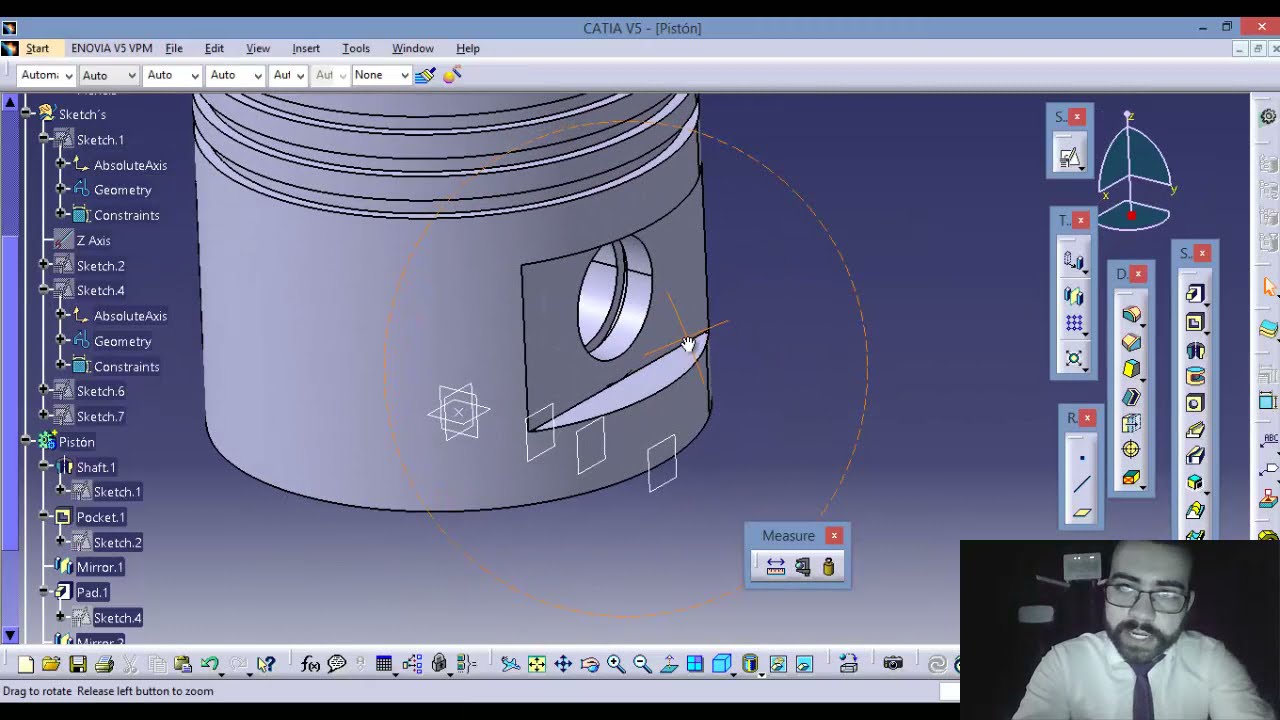Open the Formula f(x) tool
The height and width of the screenshot is (720, 1280).
point(311,664)
